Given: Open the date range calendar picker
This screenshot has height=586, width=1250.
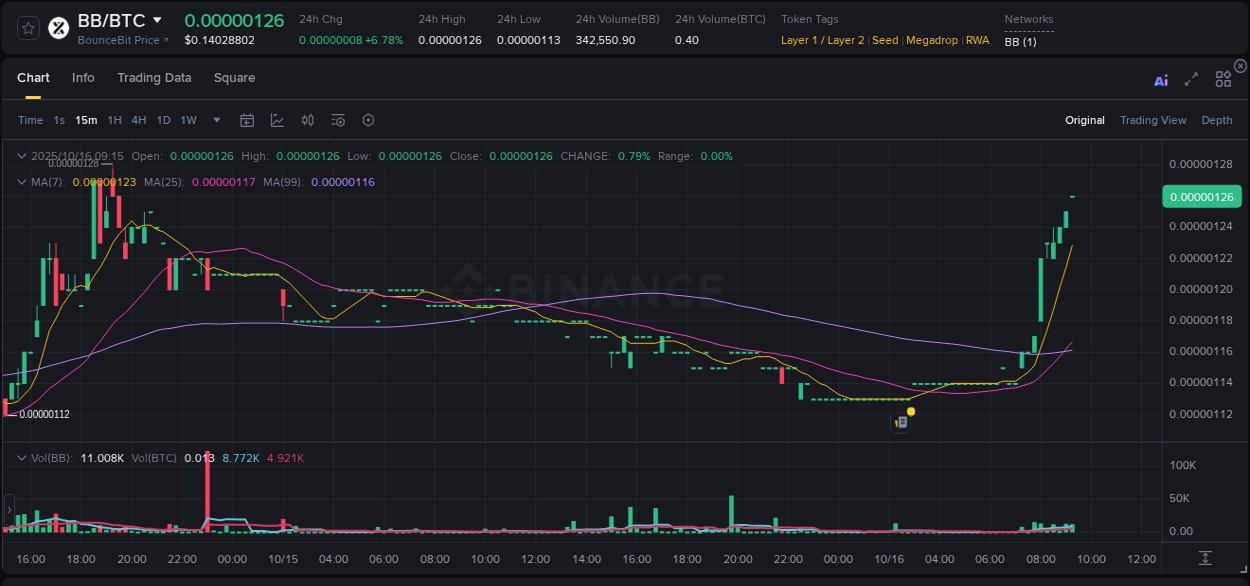Looking at the screenshot, I should point(247,119).
